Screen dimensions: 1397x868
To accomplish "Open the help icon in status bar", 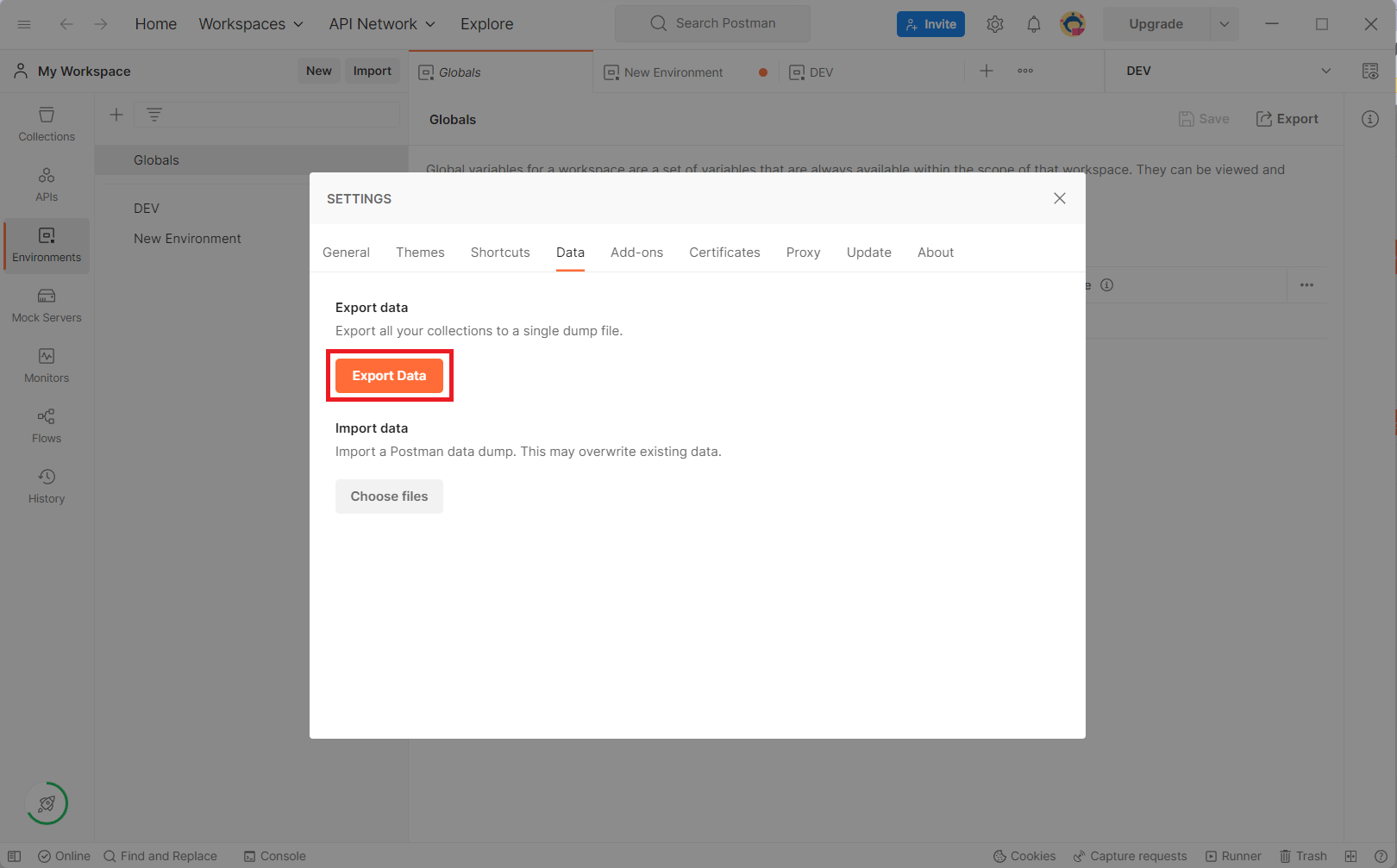I will click(x=1381, y=856).
